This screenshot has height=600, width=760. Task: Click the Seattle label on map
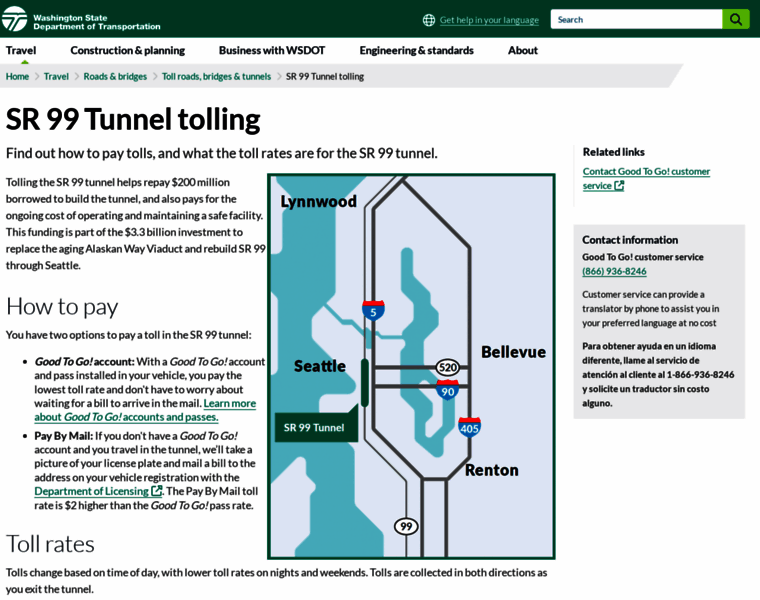[320, 366]
